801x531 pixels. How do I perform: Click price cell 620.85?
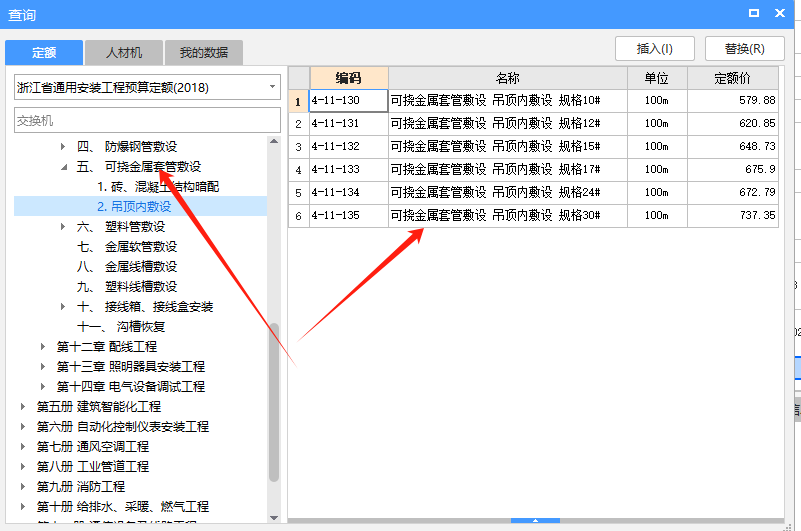pyautogui.click(x=733, y=124)
